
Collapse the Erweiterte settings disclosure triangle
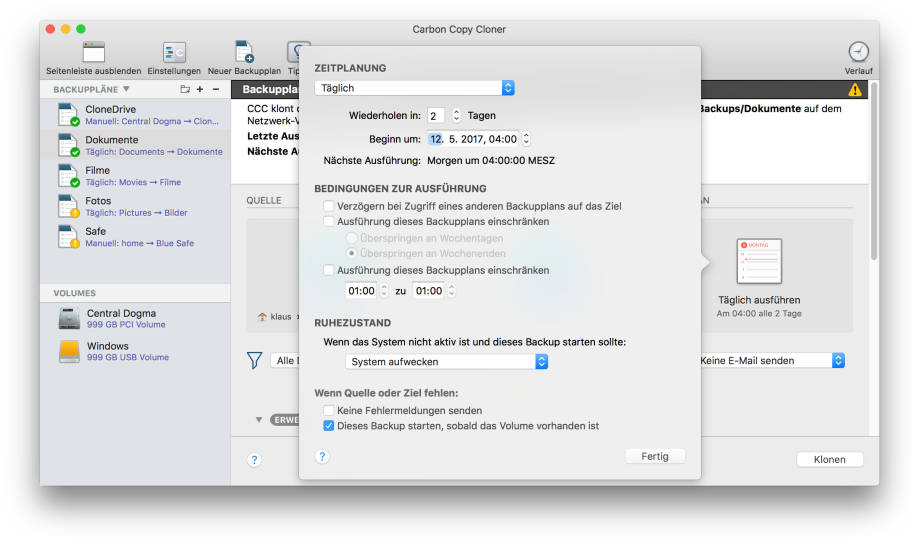259,420
